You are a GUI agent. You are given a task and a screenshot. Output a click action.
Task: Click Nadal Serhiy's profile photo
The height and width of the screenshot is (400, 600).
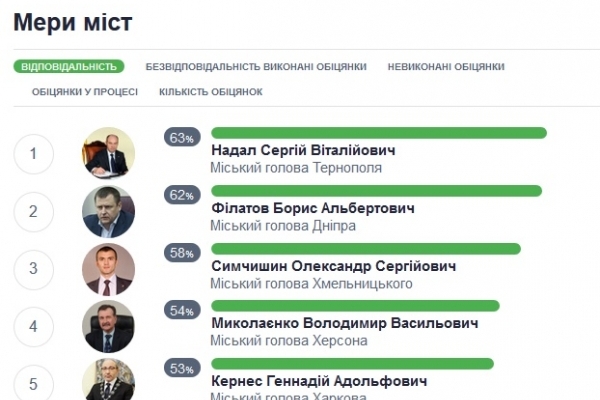point(108,153)
